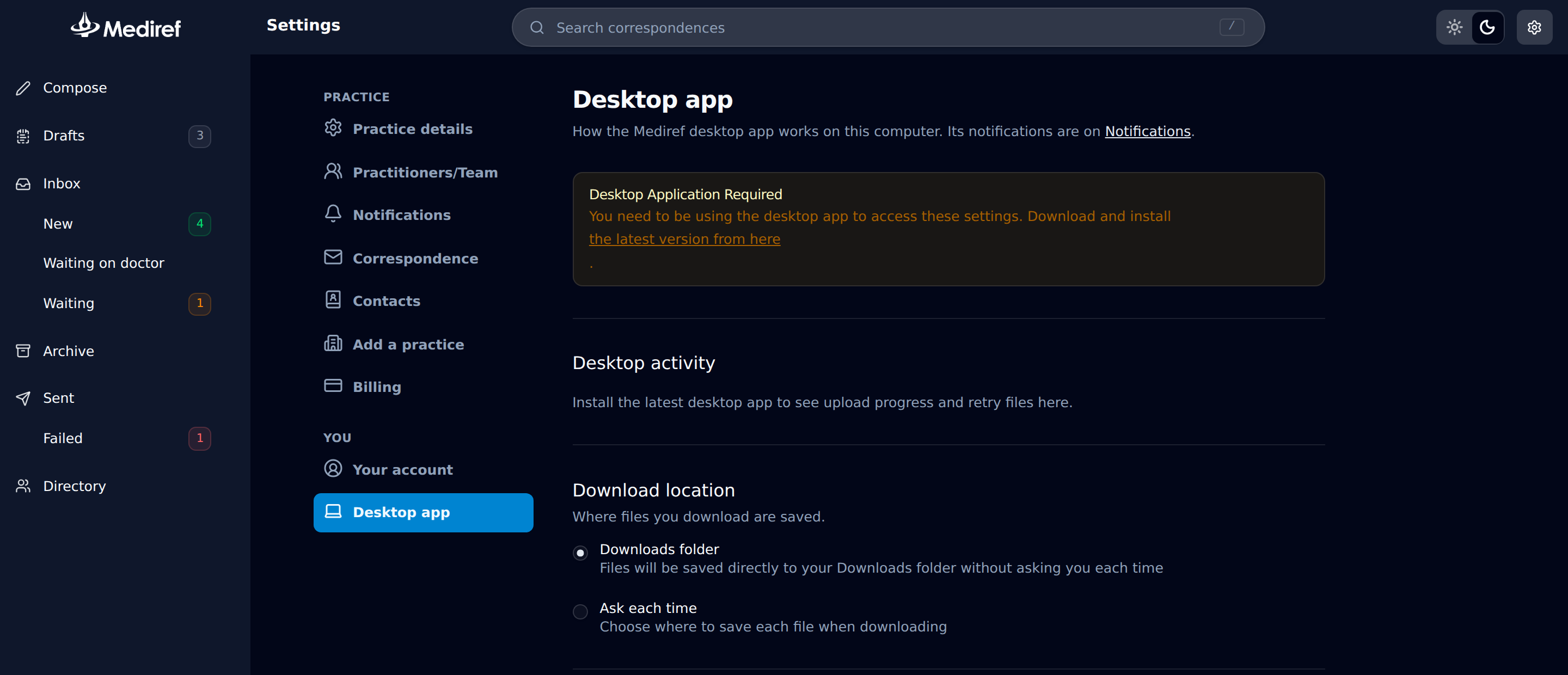Screen dimensions: 1568x675
Task: Click the settings gear icon in header
Action: pyautogui.click(x=1534, y=27)
